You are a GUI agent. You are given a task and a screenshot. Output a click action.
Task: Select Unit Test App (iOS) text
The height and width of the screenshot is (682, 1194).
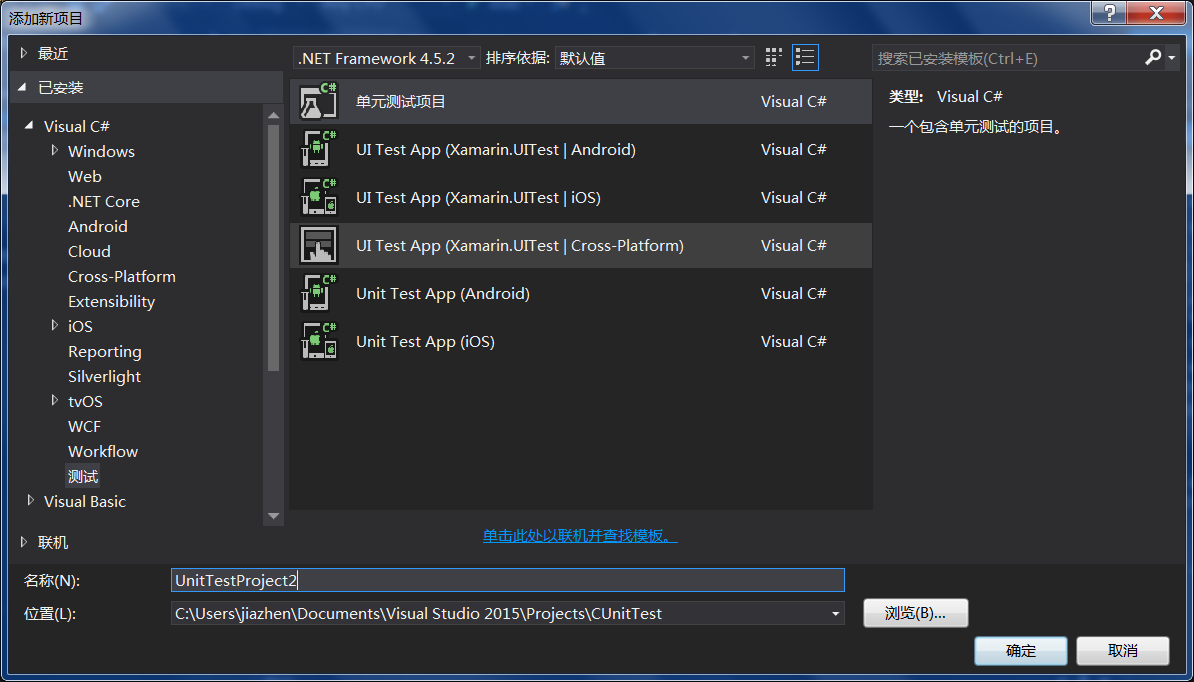pyautogui.click(x=426, y=342)
